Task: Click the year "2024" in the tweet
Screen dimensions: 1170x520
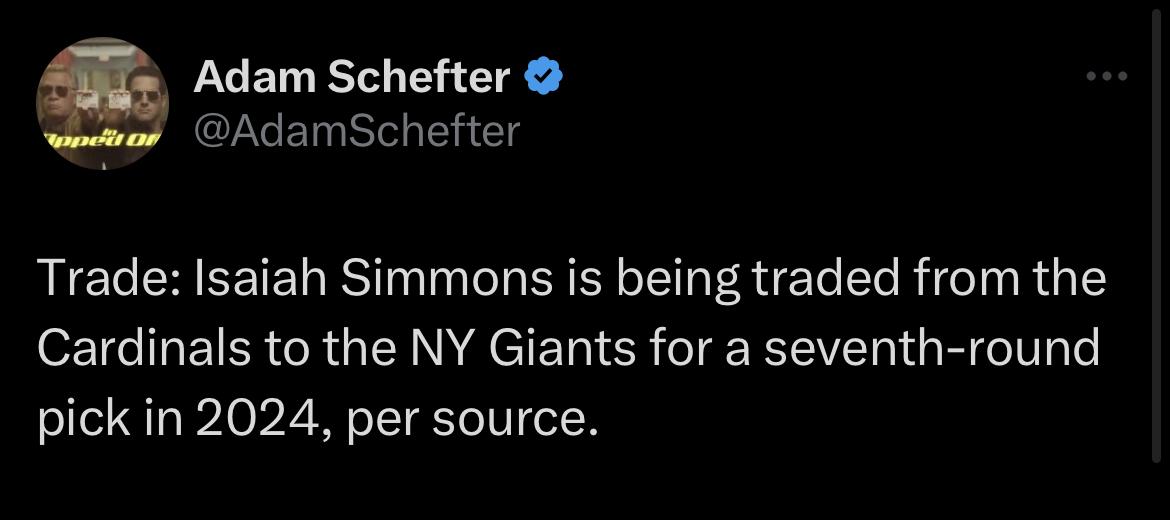Action: (260, 420)
